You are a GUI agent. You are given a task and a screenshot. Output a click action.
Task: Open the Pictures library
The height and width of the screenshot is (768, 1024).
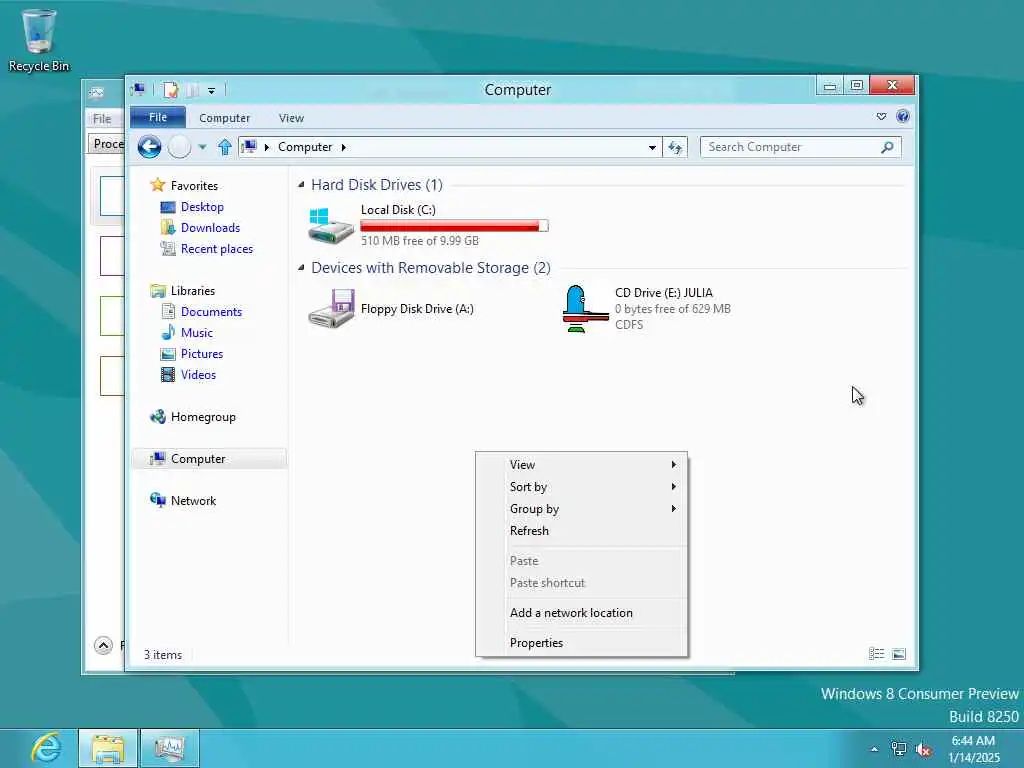(202, 353)
